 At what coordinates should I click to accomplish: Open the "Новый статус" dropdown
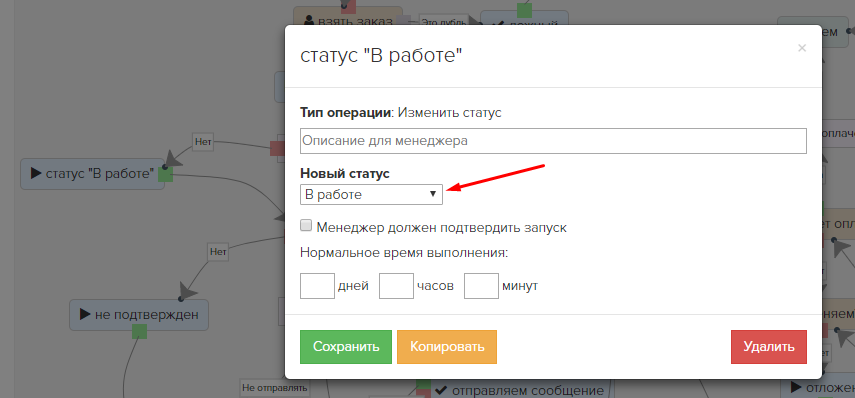coord(371,194)
